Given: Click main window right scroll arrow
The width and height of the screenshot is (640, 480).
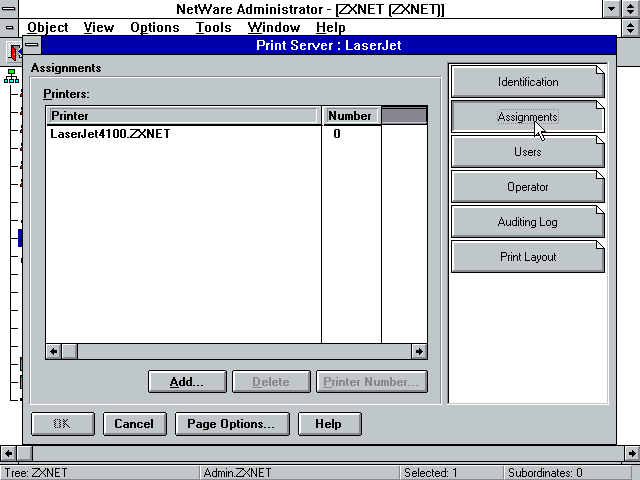Looking at the screenshot, I should click(x=631, y=453).
